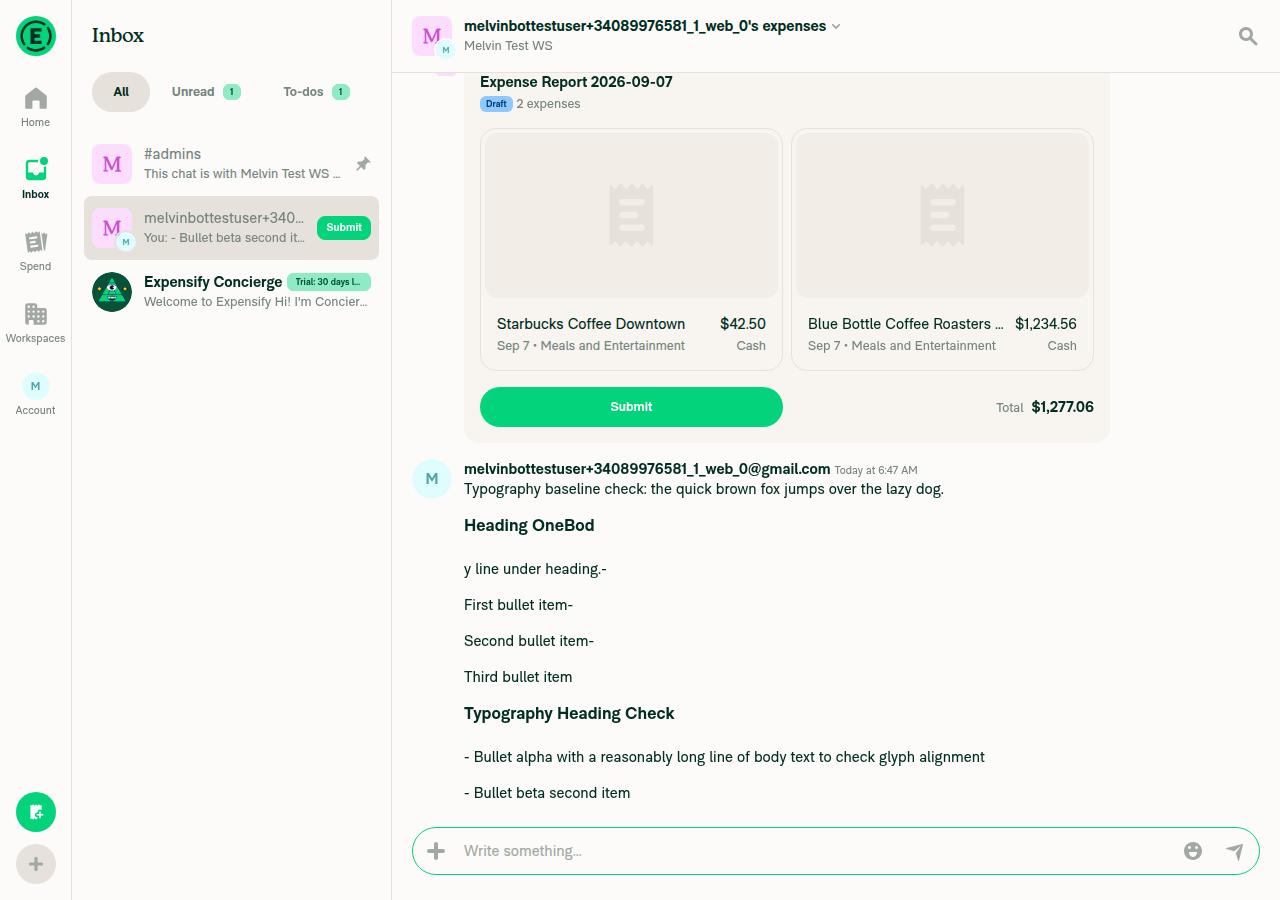Click the gray plus button in sidebar
The width and height of the screenshot is (1280, 900).
[36, 864]
